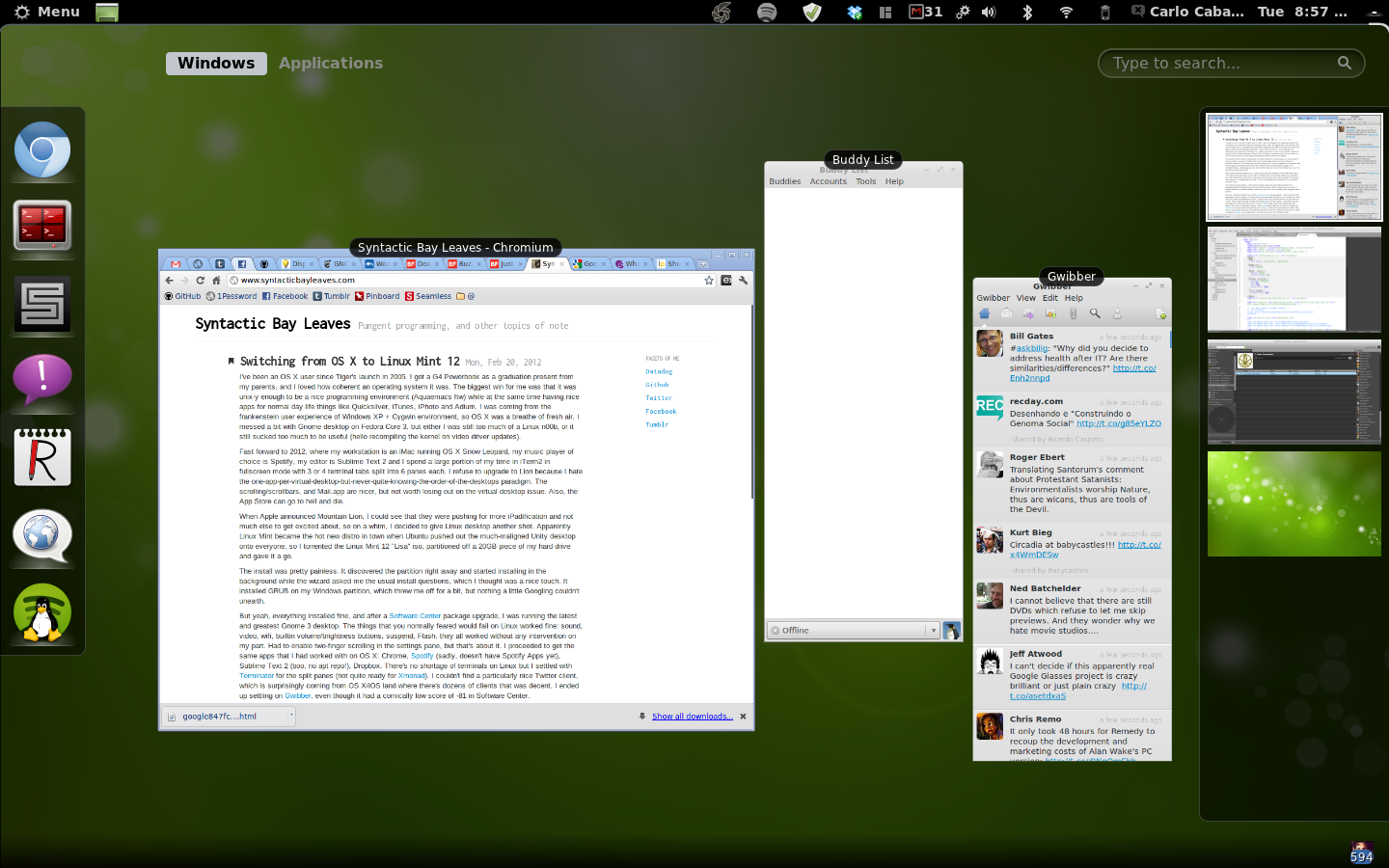Click GitHub bookmark in Chromium bar
Image resolution: width=1389 pixels, height=868 pixels.
point(182,296)
